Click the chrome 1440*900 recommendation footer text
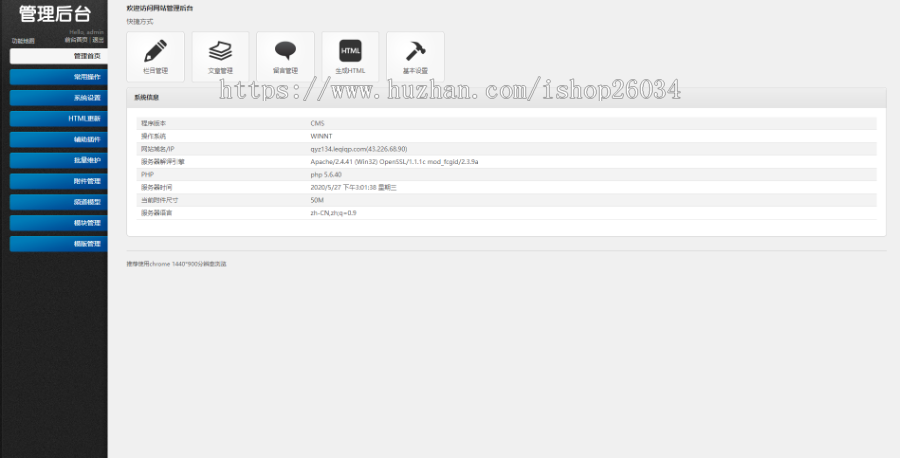 176,264
